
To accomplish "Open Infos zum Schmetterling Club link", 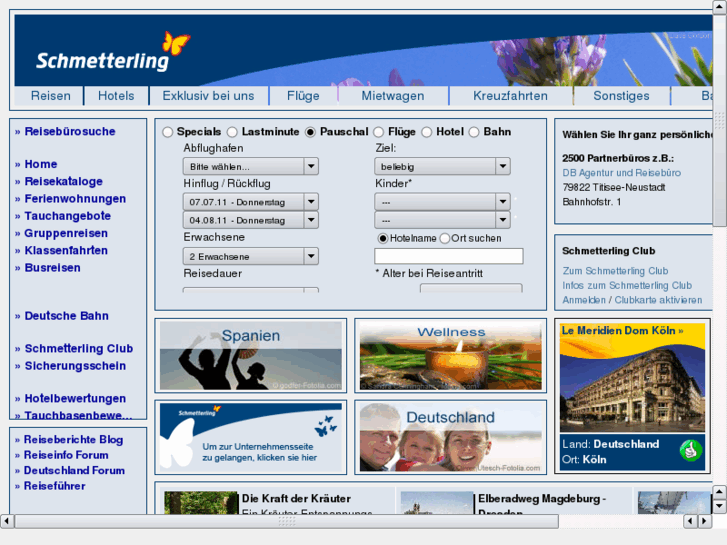I will 627,285.
